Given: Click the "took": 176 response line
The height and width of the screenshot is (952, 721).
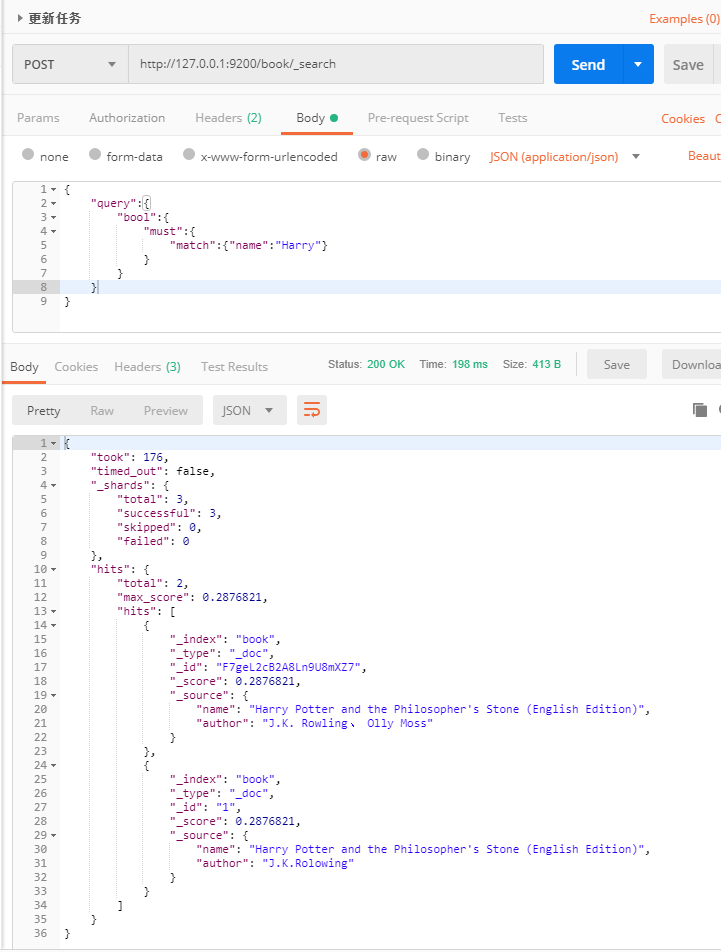Looking at the screenshot, I should 129,457.
